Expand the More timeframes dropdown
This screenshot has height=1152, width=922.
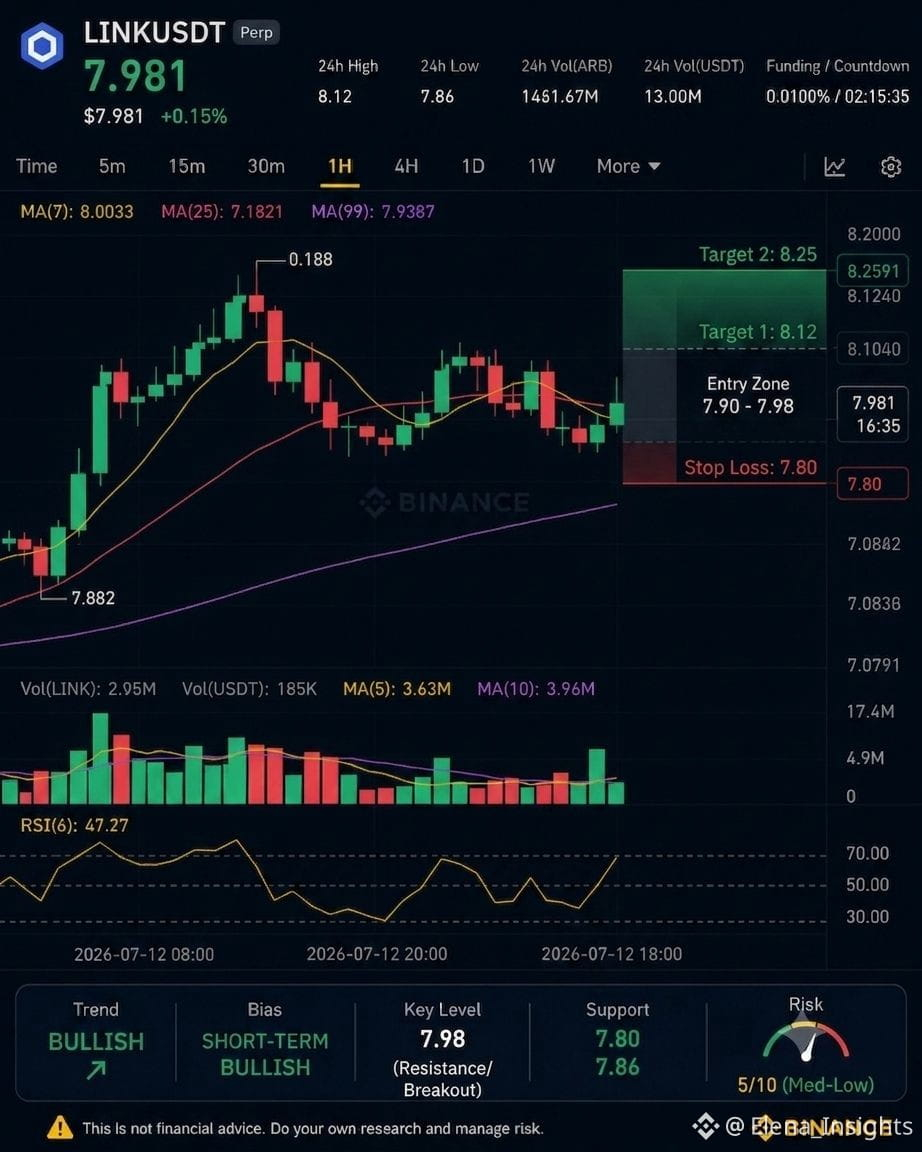[628, 166]
